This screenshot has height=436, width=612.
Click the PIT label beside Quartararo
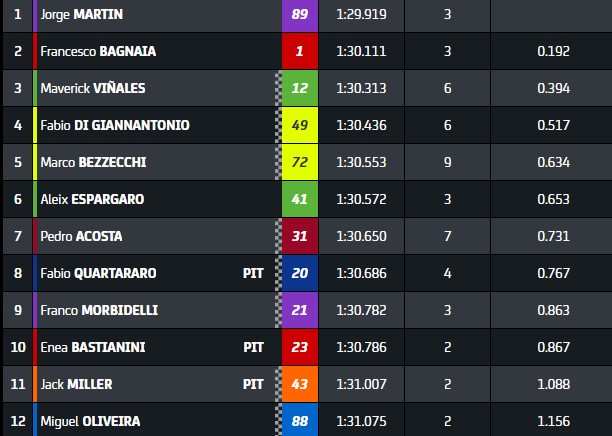point(253,273)
